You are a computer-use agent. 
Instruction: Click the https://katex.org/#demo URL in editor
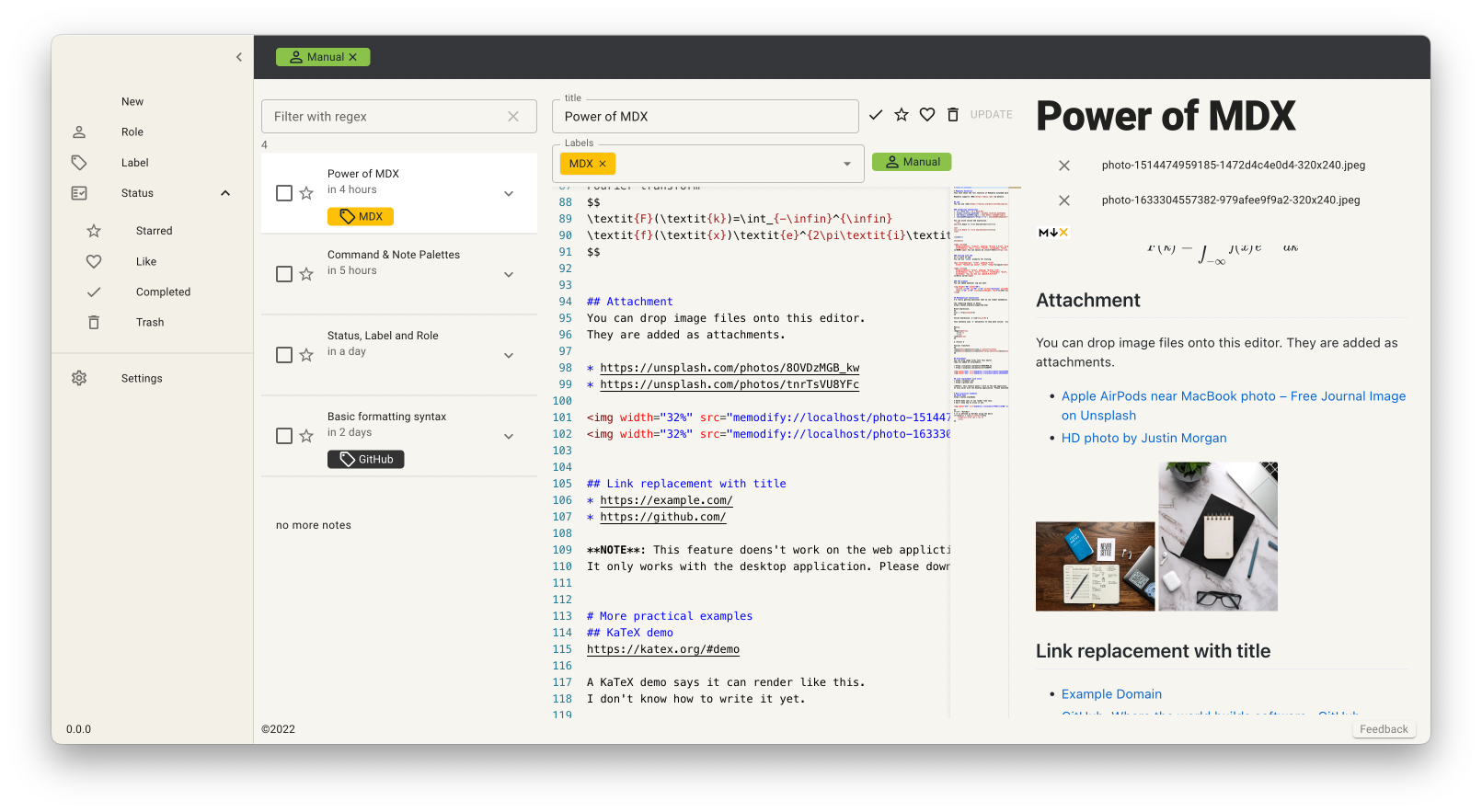pyautogui.click(x=663, y=649)
